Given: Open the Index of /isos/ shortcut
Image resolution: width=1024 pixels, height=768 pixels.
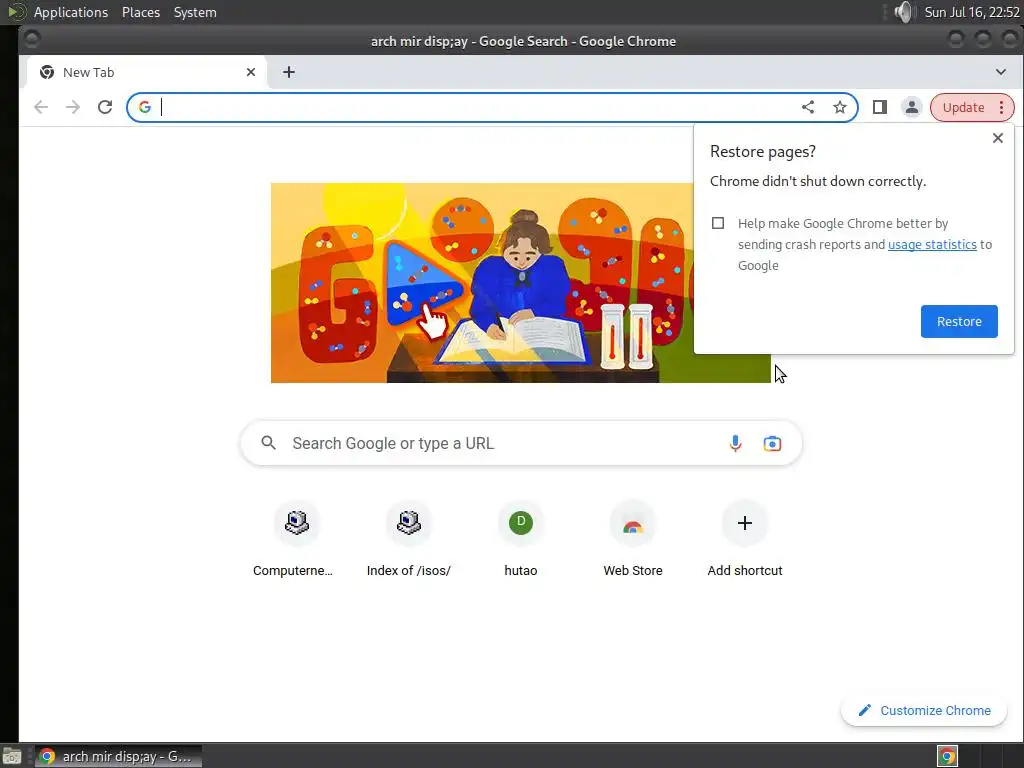Looking at the screenshot, I should tap(409, 539).
